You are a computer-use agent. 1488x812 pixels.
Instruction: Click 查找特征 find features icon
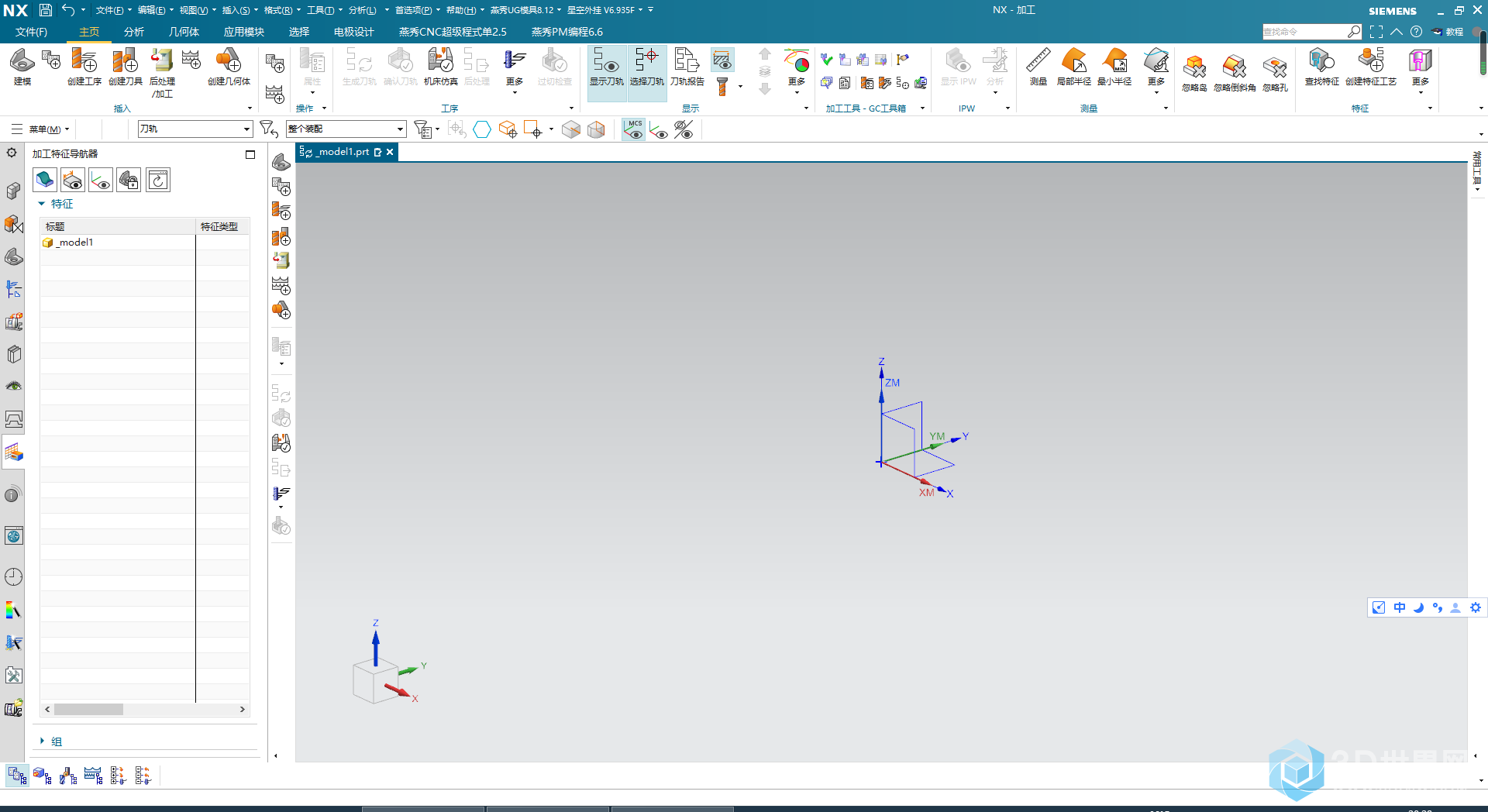tap(1321, 67)
